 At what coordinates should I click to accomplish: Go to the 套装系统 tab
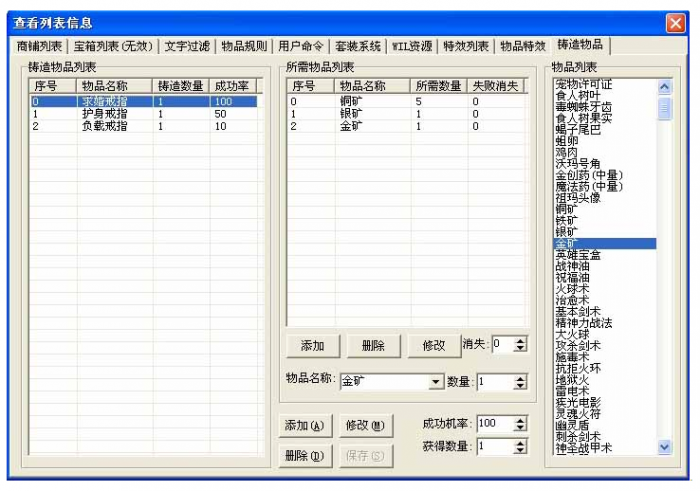point(357,46)
